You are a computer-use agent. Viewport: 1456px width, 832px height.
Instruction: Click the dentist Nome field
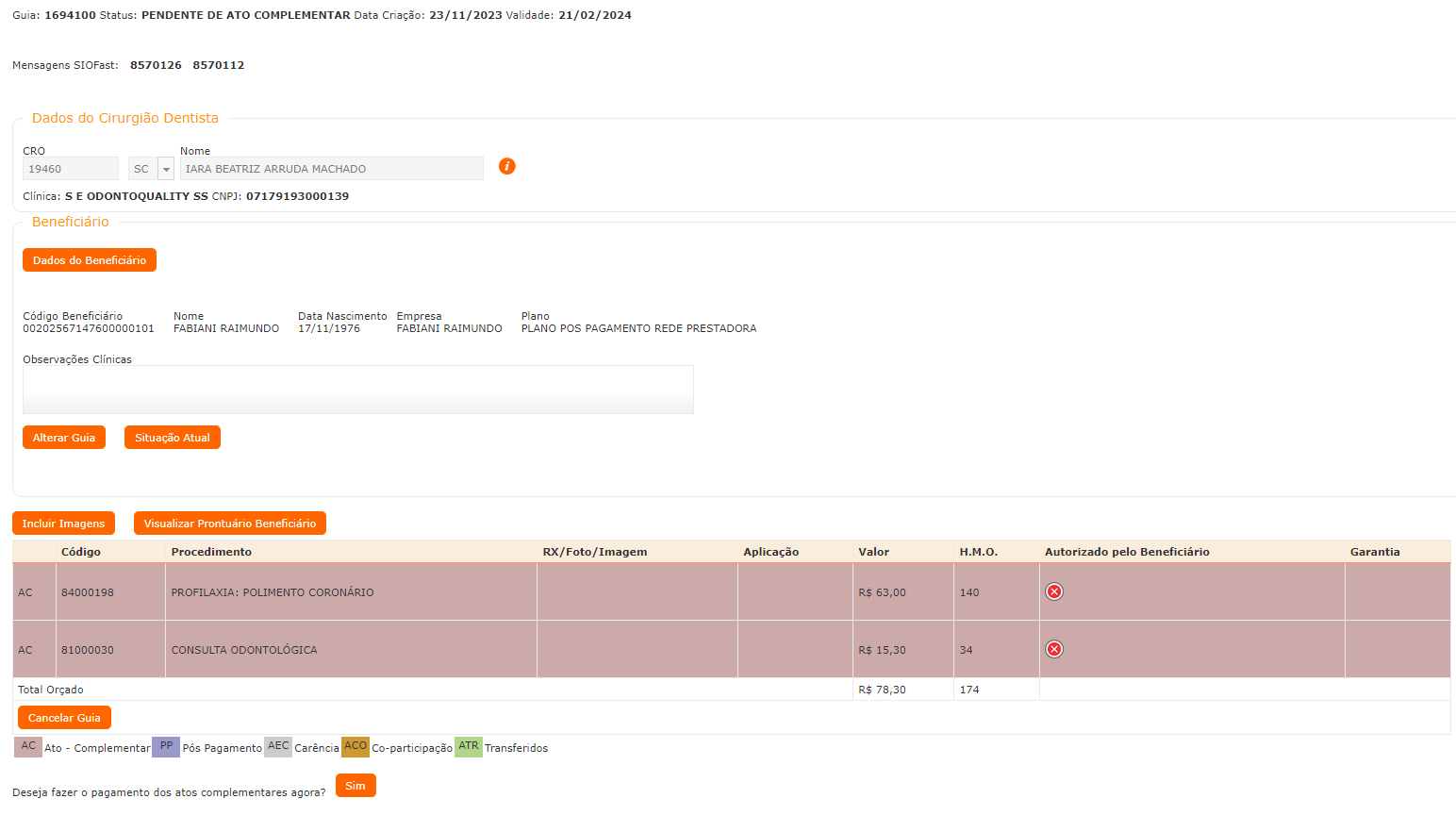(x=331, y=169)
